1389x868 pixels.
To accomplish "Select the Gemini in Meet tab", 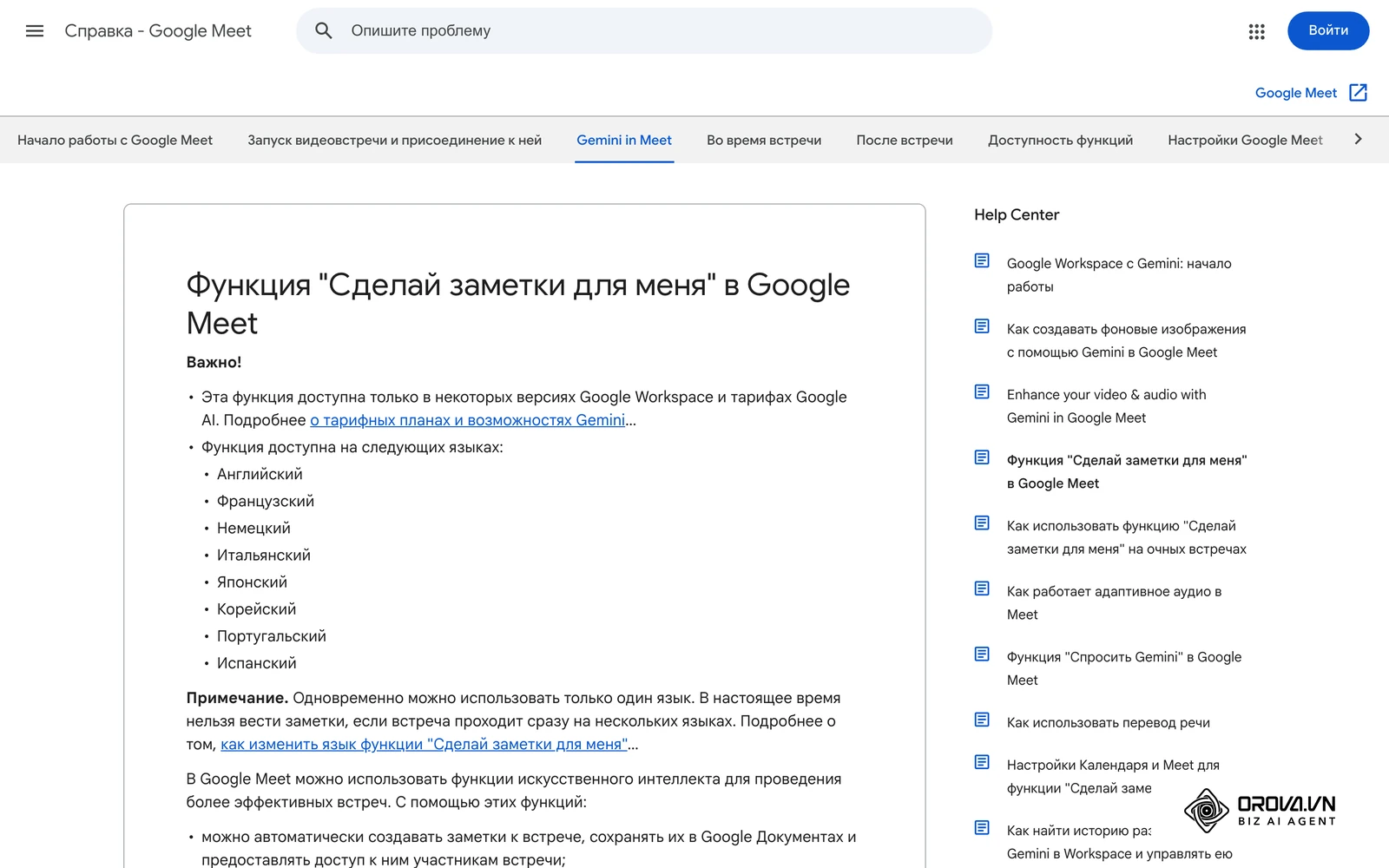I will click(624, 141).
